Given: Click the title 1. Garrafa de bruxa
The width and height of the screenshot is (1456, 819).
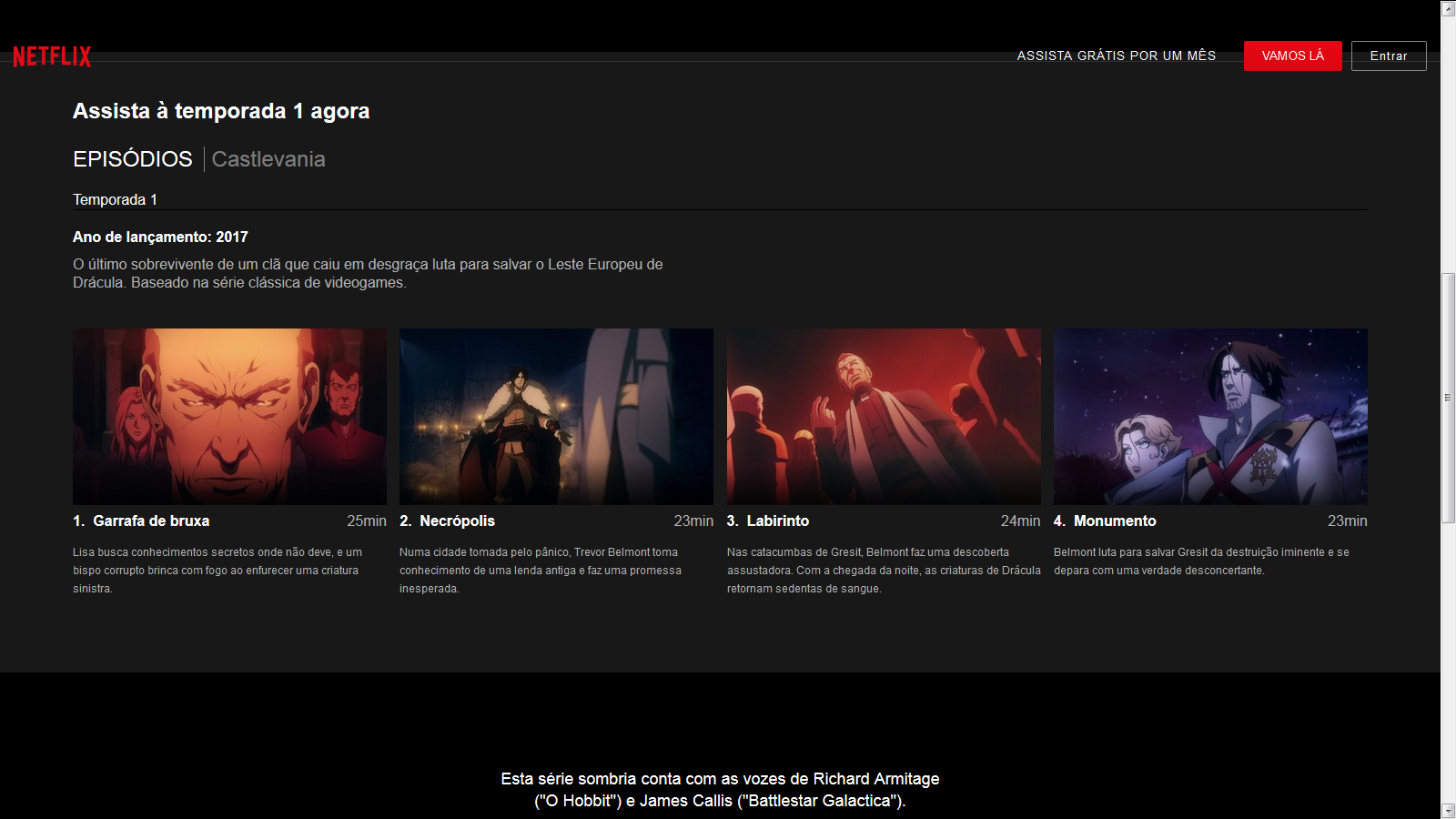Looking at the screenshot, I should point(141,521).
